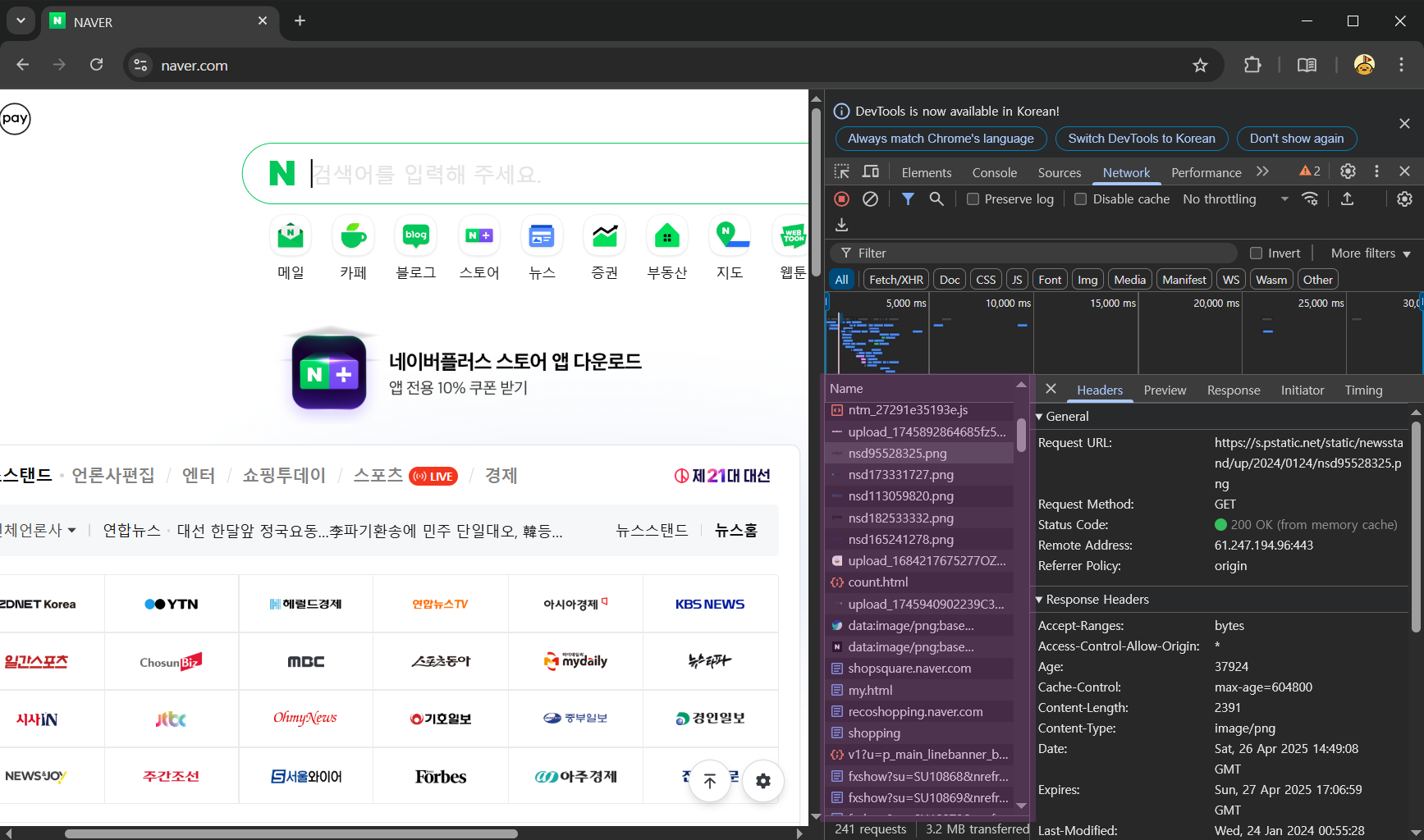Viewport: 1424px width, 840px height.
Task: Open the Naver News (뉴스) shortcut icon
Action: click(x=542, y=236)
